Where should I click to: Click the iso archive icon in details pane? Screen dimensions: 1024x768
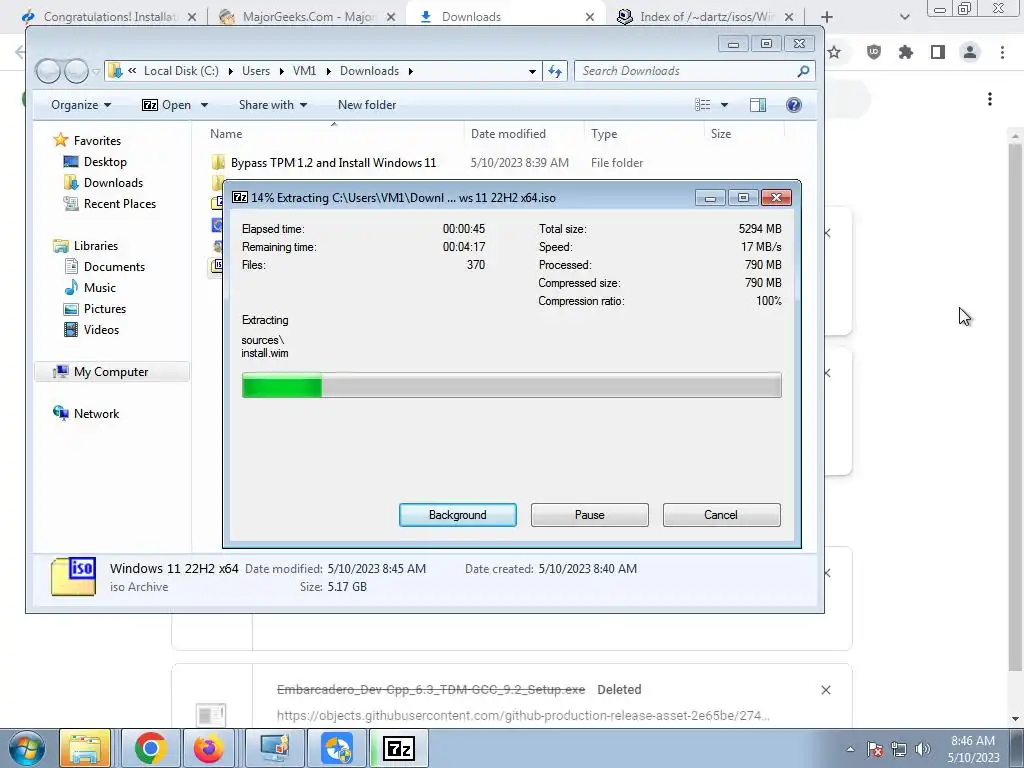pyautogui.click(x=73, y=576)
